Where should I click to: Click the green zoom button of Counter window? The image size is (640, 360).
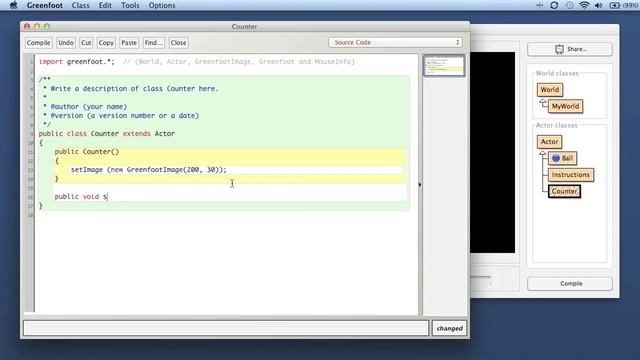(x=47, y=27)
